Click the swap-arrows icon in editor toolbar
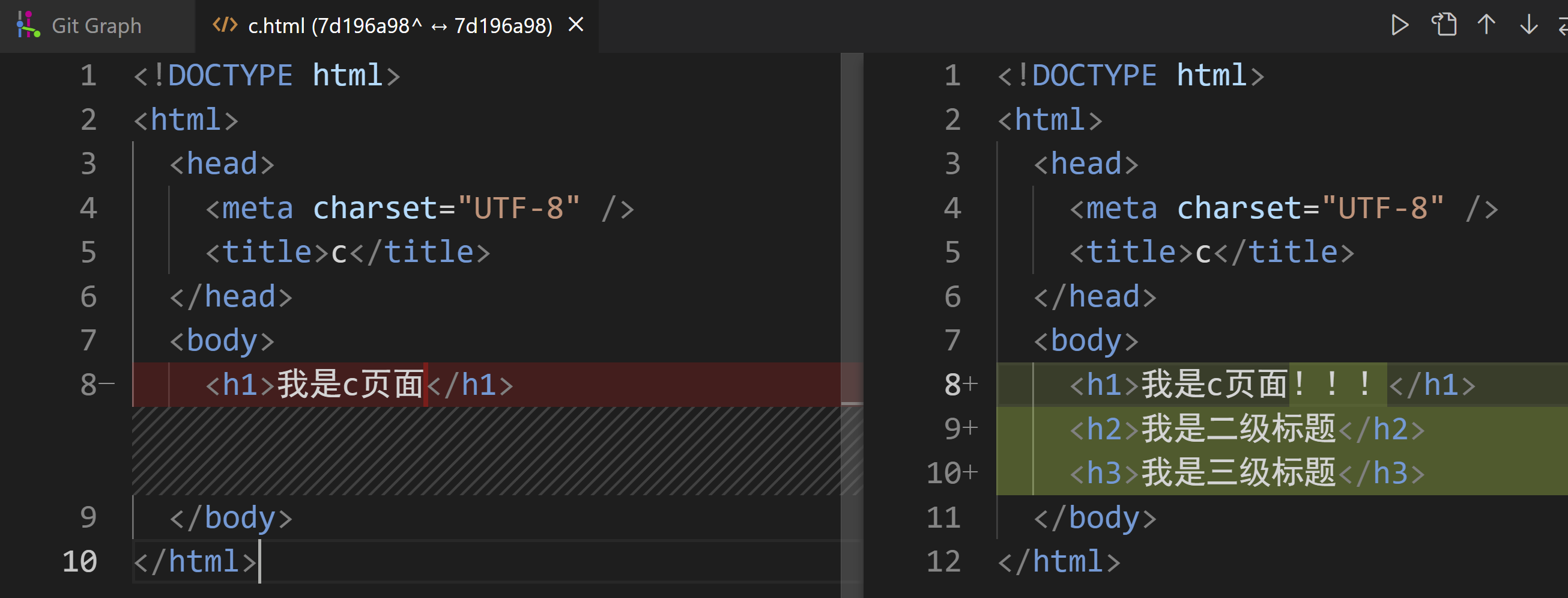The height and width of the screenshot is (598, 1568). tap(1562, 25)
